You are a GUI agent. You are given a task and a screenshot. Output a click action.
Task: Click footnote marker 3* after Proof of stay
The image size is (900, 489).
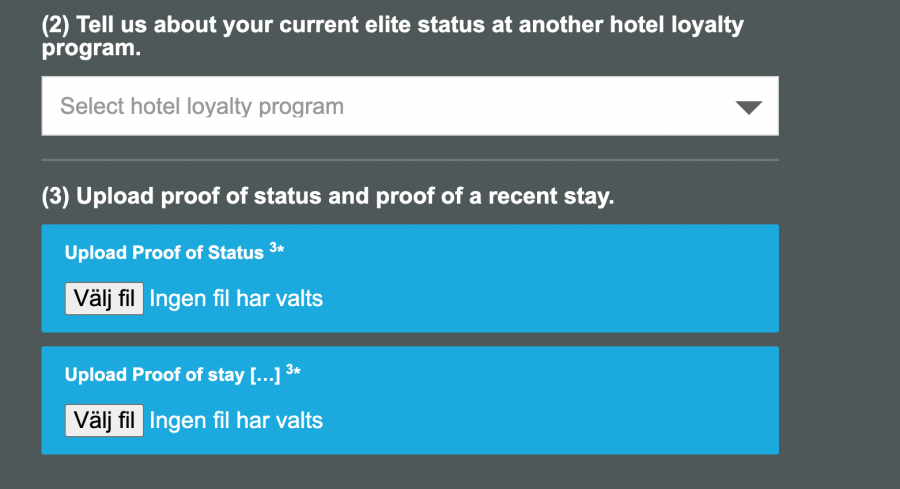point(293,372)
